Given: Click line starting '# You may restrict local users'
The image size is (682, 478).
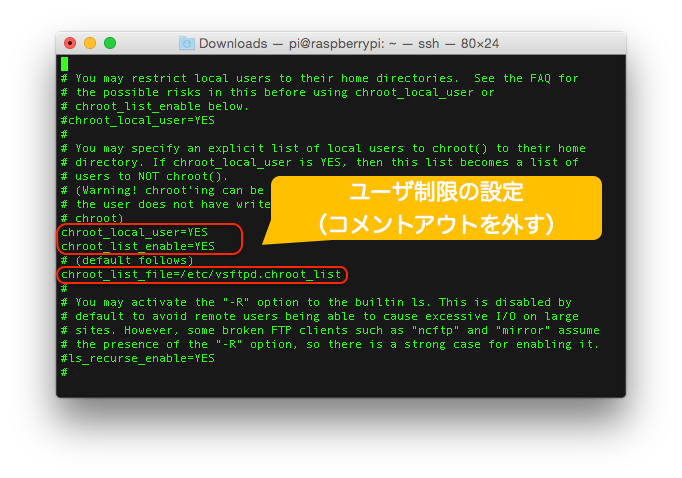Looking at the screenshot, I should (320, 78).
